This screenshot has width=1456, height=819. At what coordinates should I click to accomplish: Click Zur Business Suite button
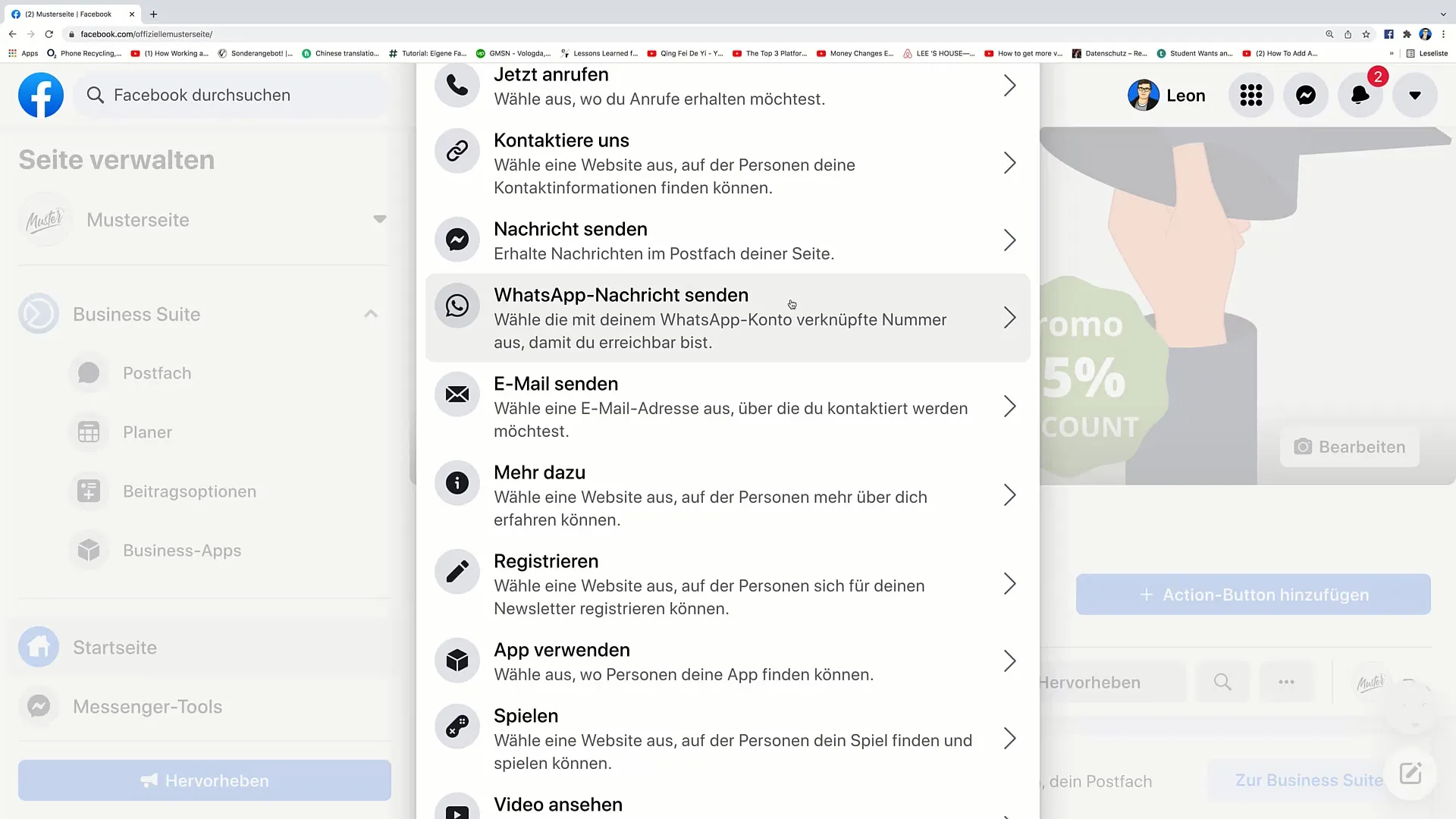point(1309,780)
